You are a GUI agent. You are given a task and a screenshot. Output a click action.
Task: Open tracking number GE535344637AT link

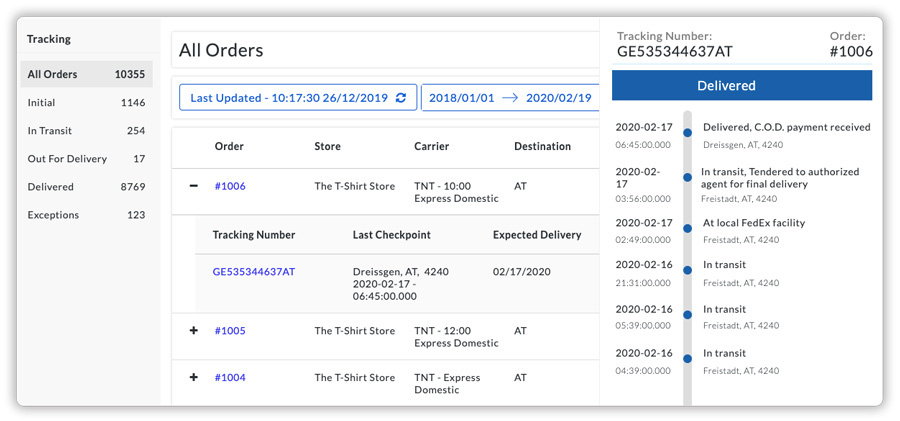coord(254,272)
